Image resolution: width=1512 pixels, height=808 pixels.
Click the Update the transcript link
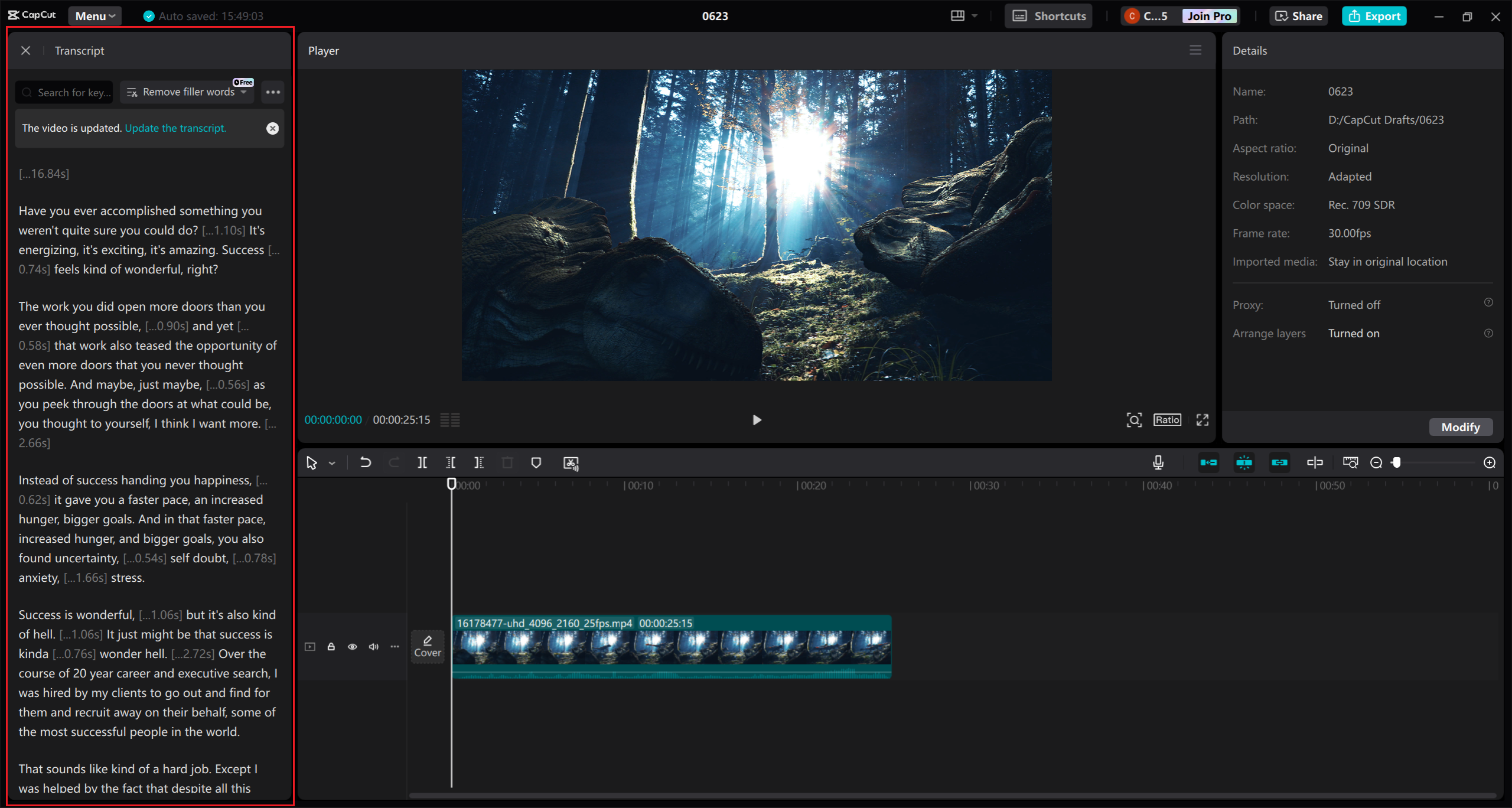click(x=175, y=128)
